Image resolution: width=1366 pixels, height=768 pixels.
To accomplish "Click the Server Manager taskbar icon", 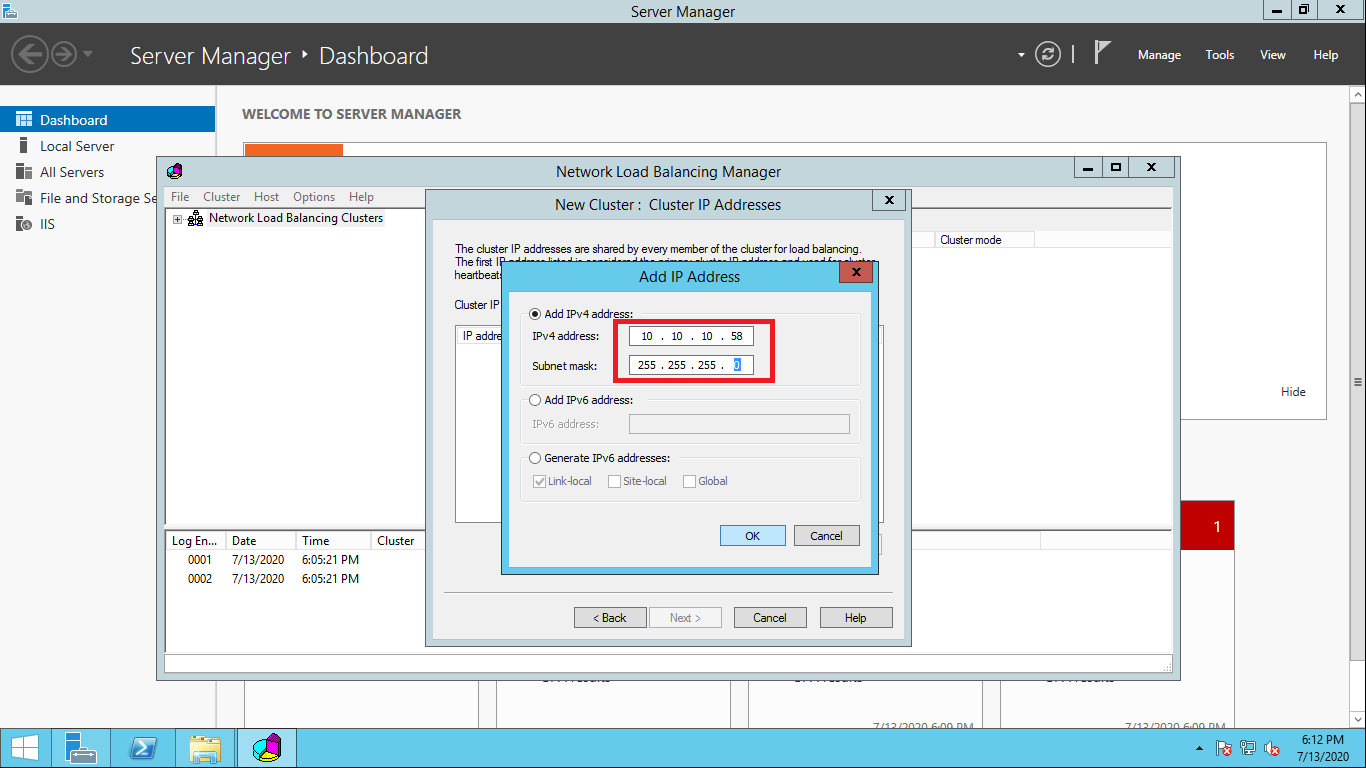I will (x=81, y=748).
